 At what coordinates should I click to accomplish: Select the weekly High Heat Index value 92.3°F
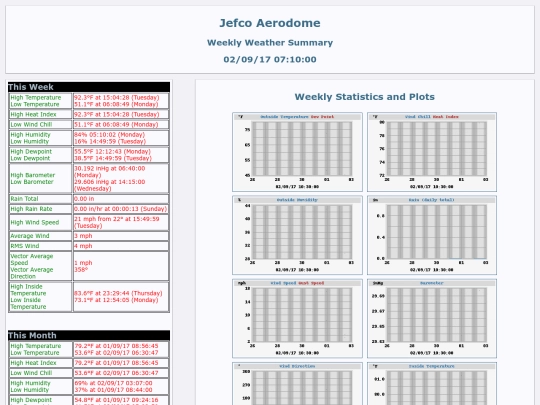(117, 114)
